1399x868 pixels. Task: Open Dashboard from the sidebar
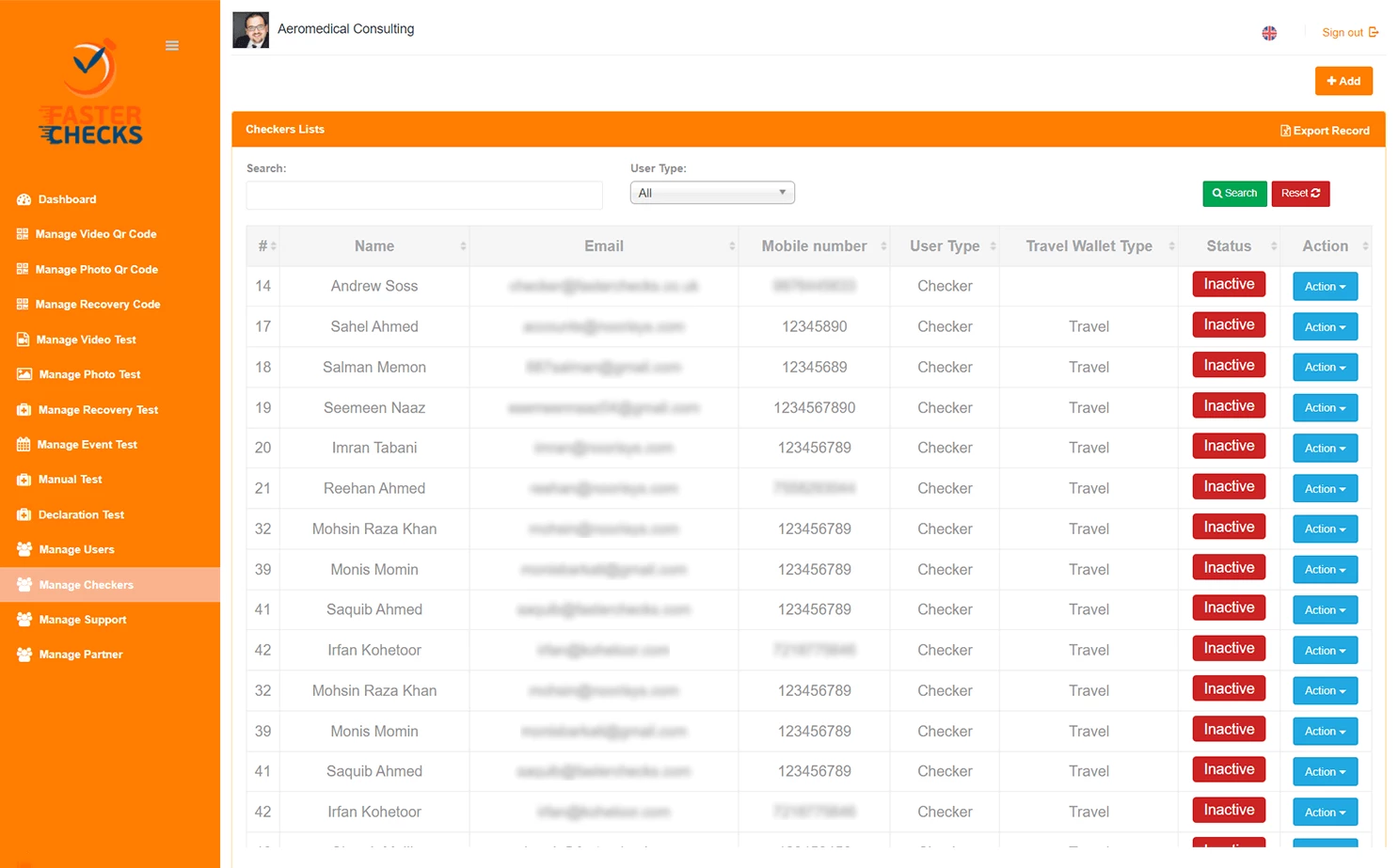pyautogui.click(x=67, y=199)
